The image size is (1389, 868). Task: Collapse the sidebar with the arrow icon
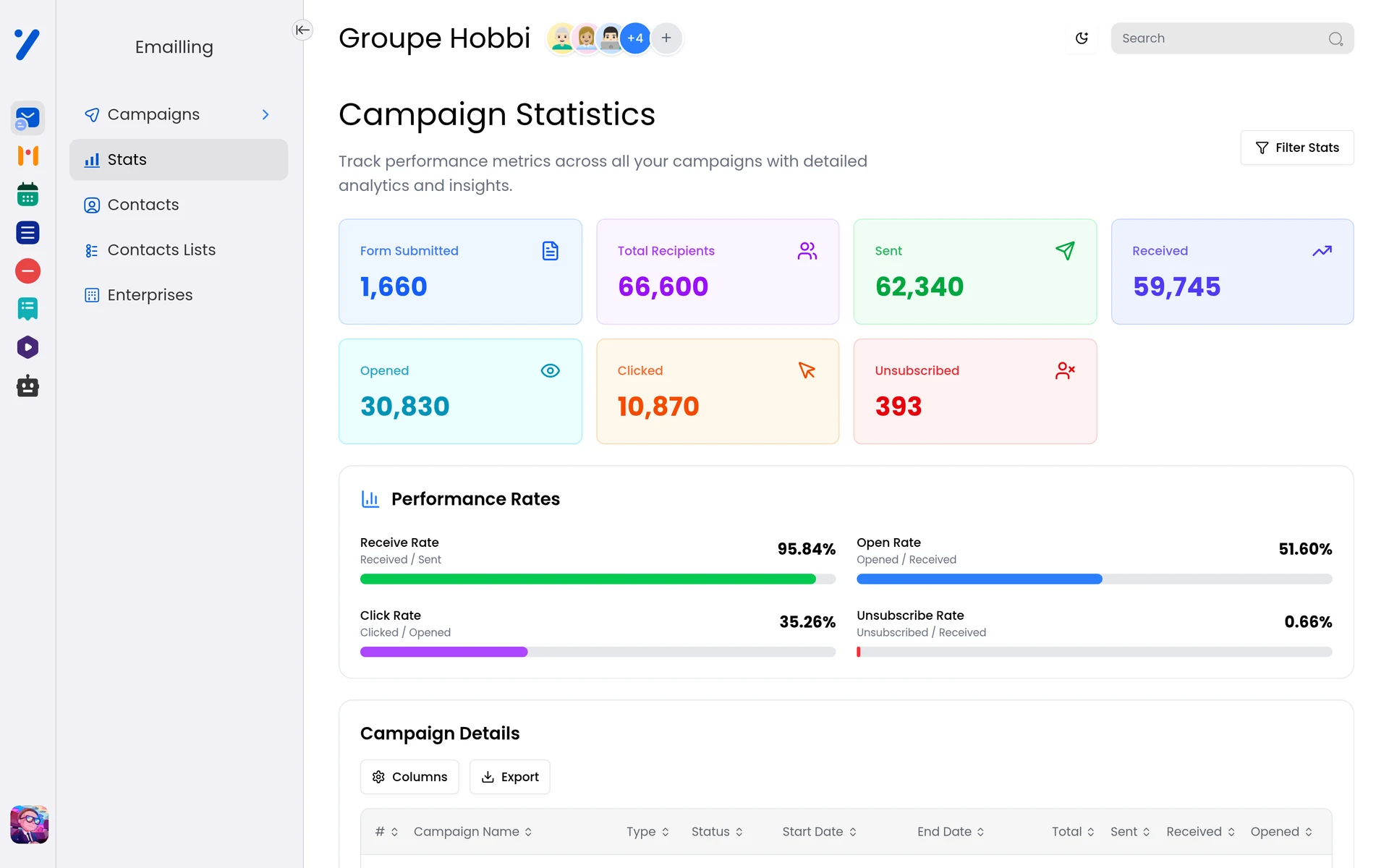tap(302, 30)
